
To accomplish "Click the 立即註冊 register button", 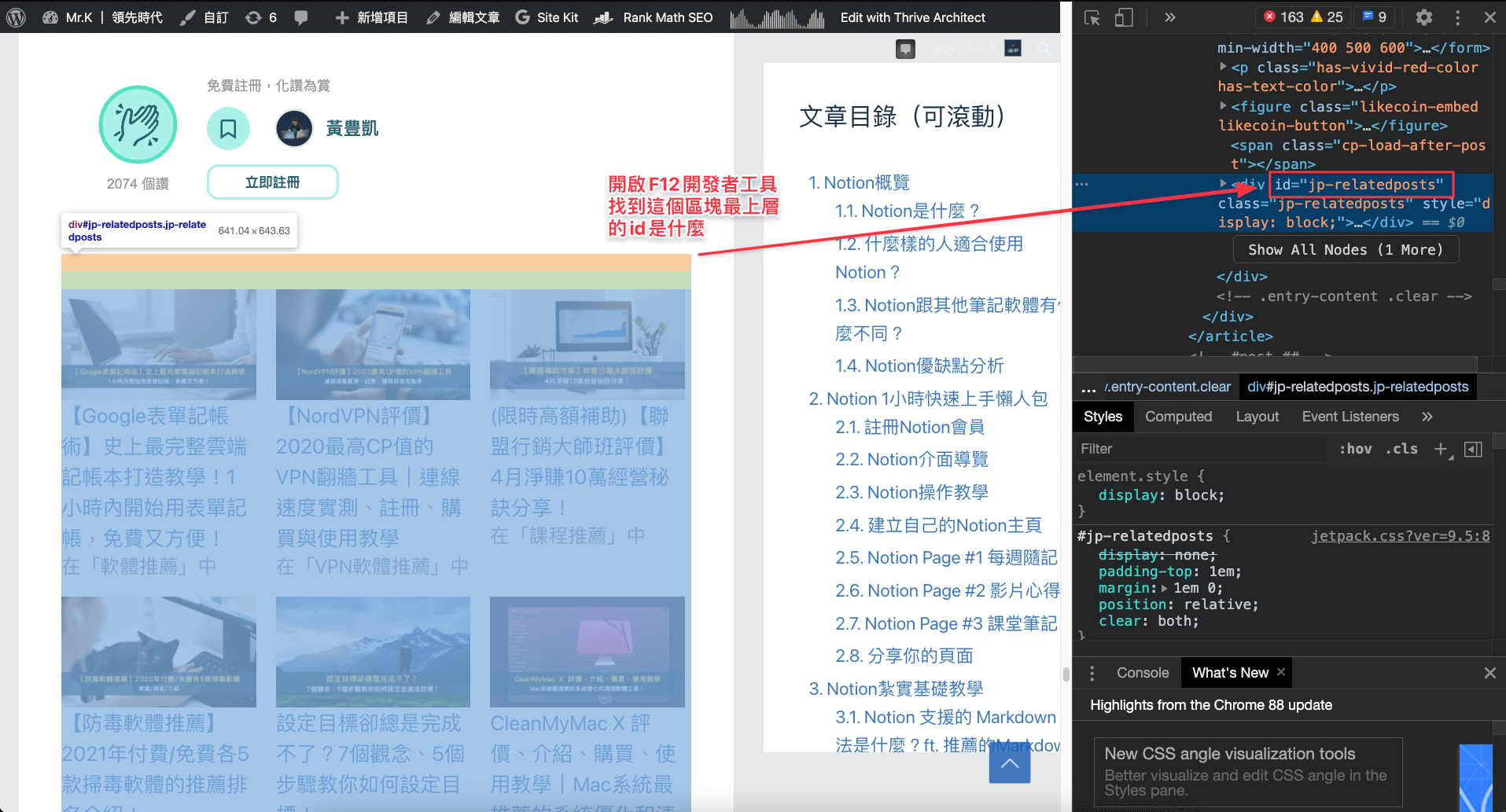I will coord(273,182).
